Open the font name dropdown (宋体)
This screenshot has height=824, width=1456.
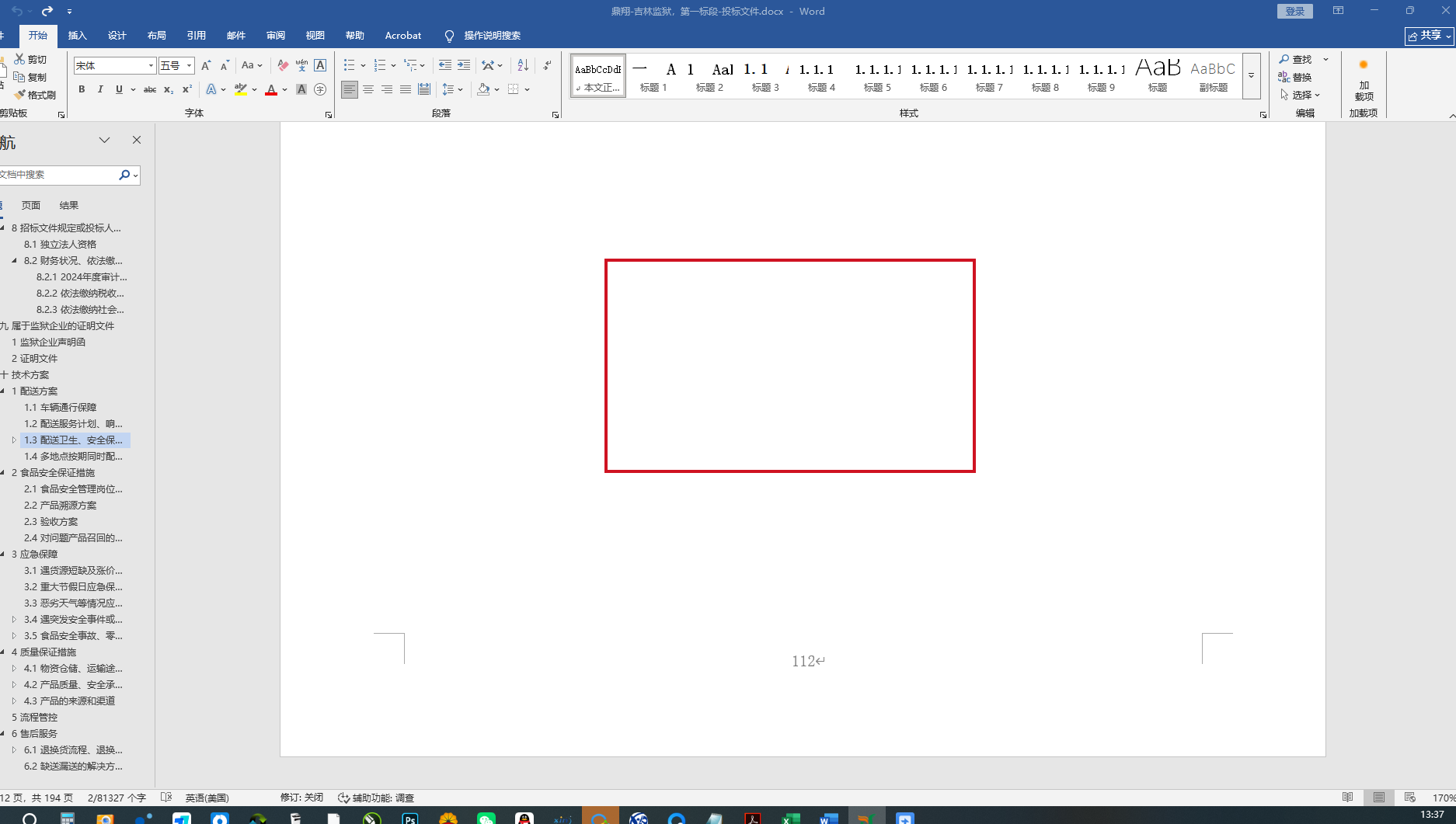(x=151, y=66)
